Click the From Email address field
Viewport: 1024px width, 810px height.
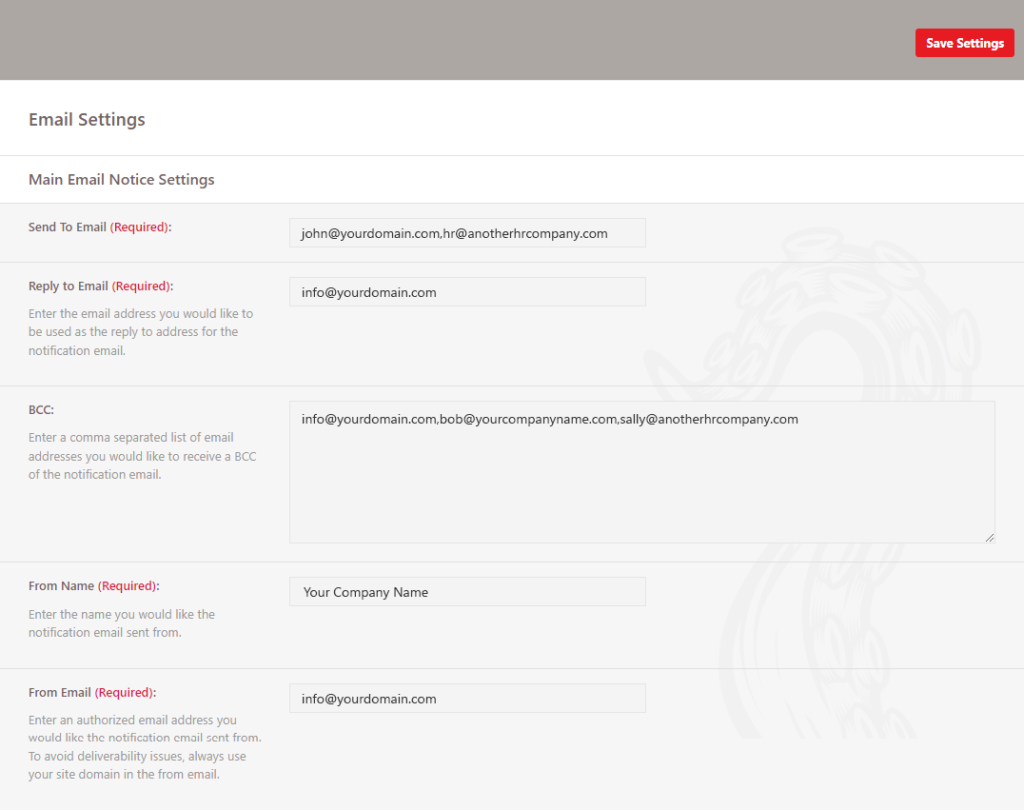pos(467,698)
